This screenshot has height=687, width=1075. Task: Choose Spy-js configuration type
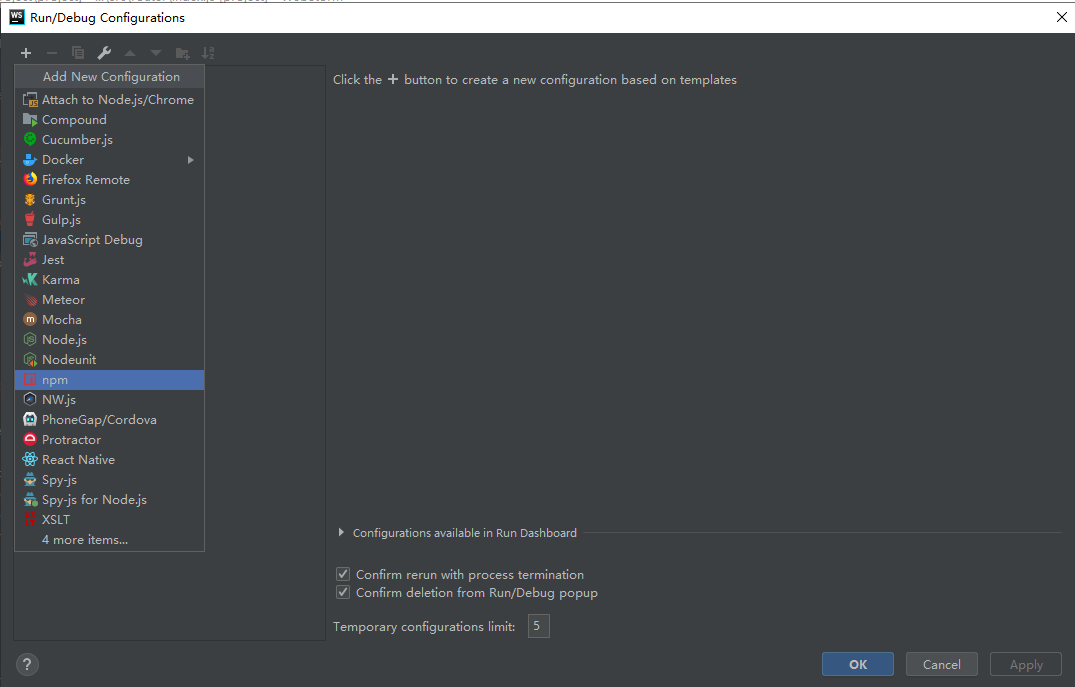pos(110,480)
